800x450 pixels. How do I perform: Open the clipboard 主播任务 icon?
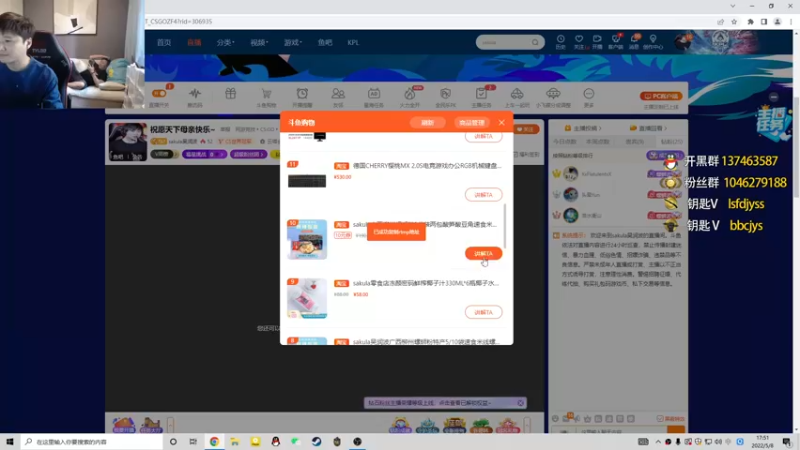481,94
